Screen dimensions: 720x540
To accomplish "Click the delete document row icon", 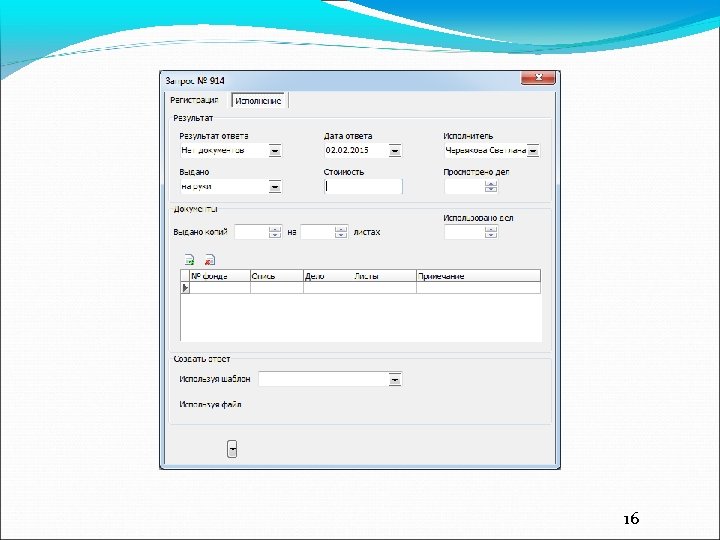I will click(x=209, y=260).
